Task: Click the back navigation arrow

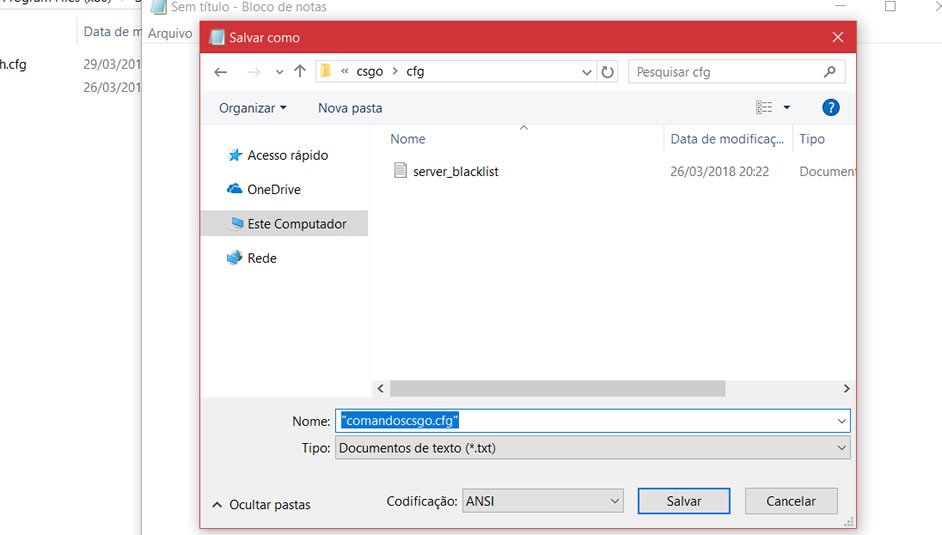Action: point(221,72)
